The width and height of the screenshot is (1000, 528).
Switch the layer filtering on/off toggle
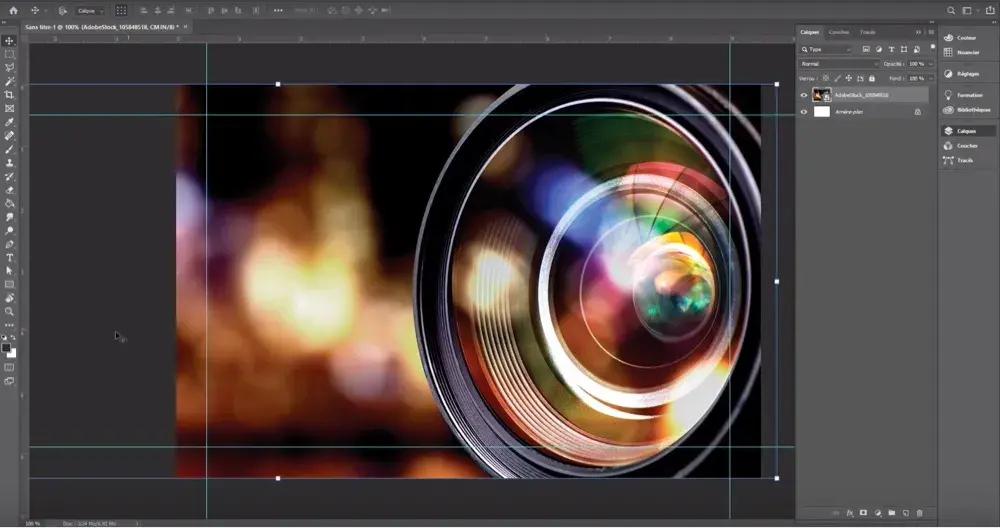932,47
